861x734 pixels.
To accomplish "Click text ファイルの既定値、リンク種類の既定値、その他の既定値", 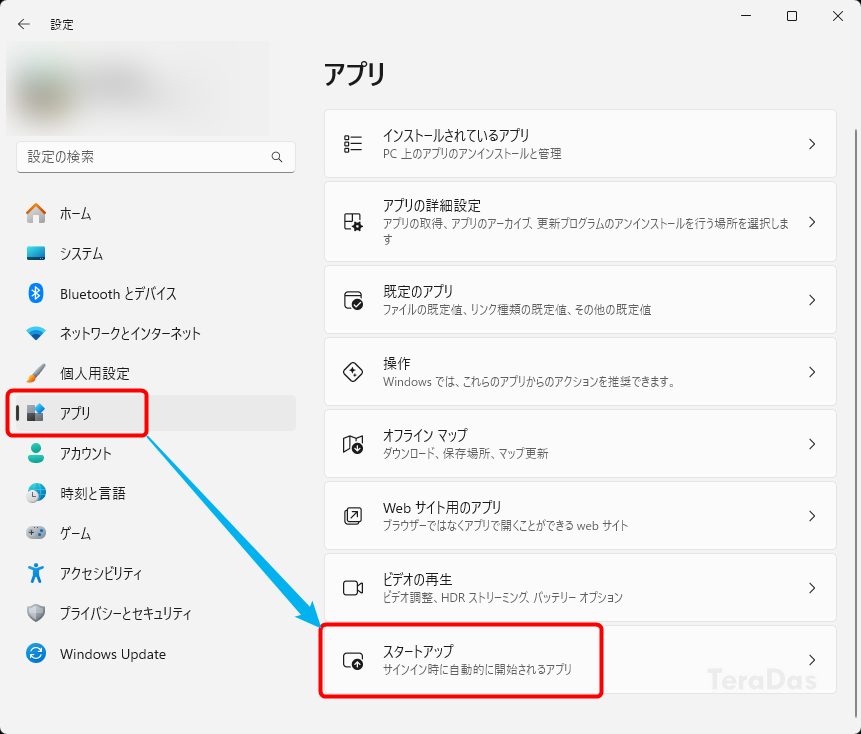I will pos(517,310).
